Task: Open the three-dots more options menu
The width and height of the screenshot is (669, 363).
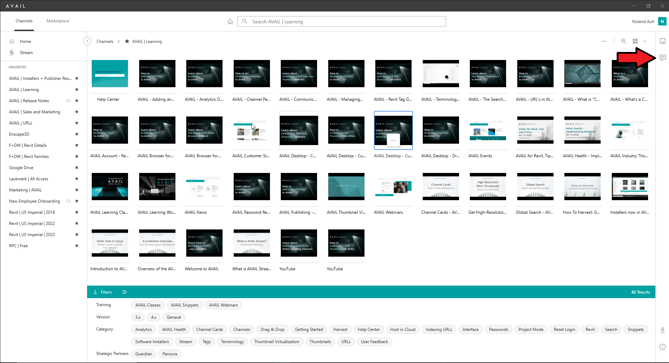Action: point(604,41)
